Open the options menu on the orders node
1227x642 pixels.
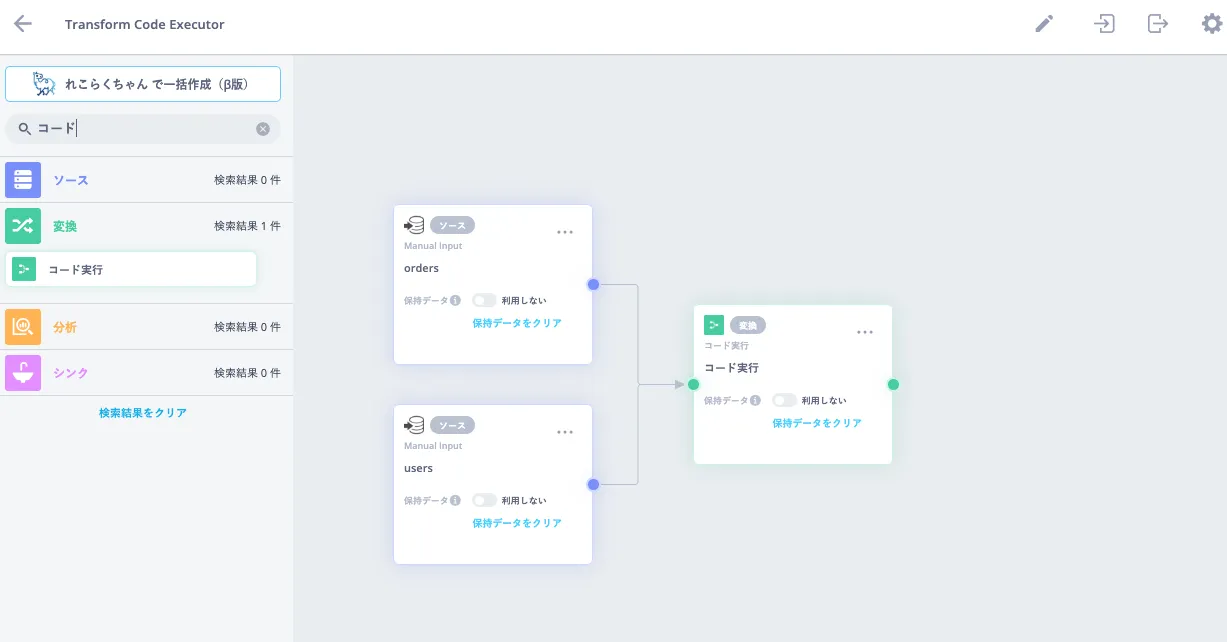click(565, 231)
